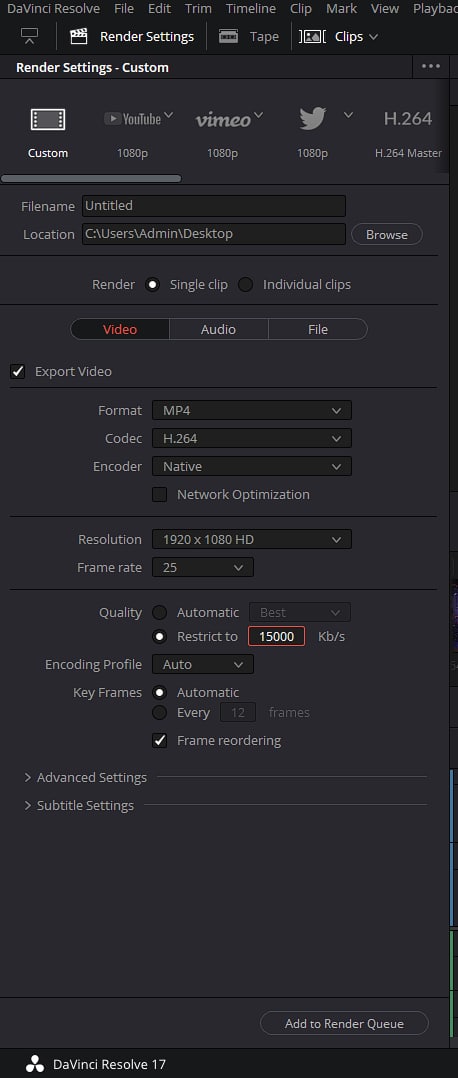458x1078 pixels.
Task: Open the Format dropdown showing MP4
Action: point(252,410)
